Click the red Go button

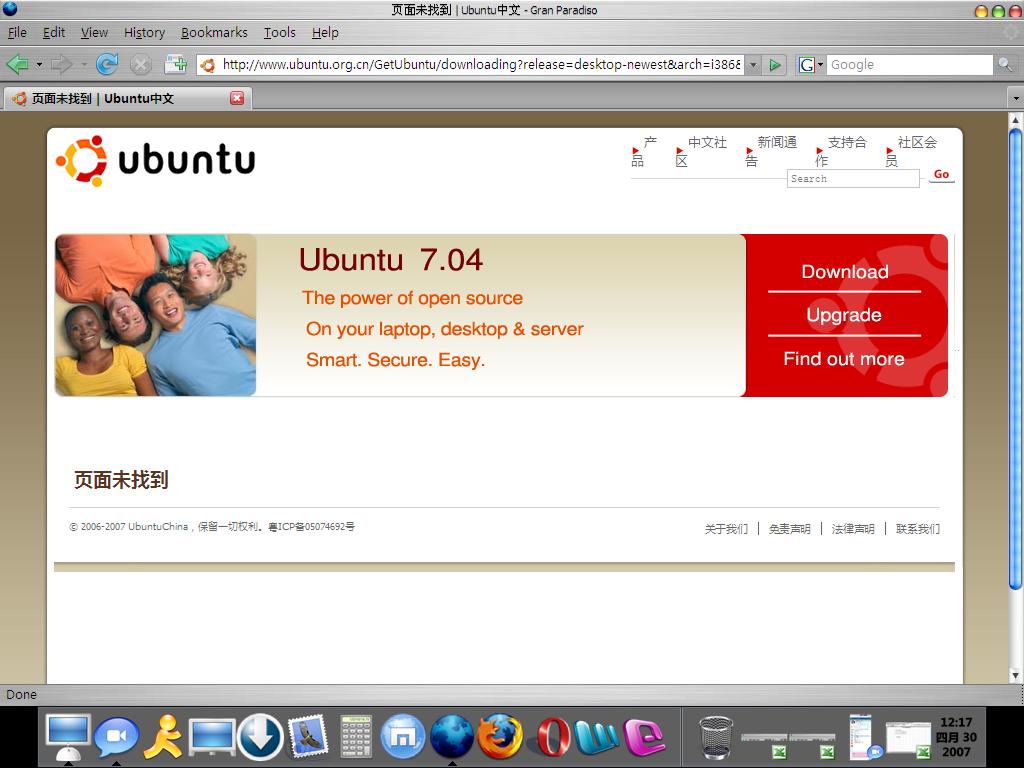coord(941,174)
